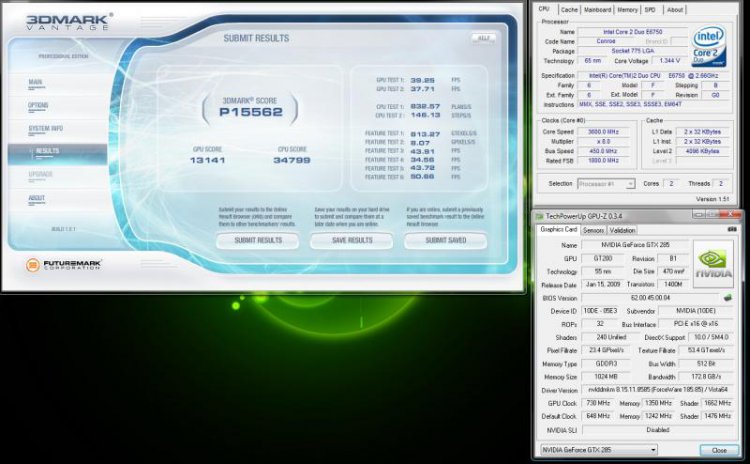Click the GPU field GT200 in GPU-Z
Viewport: 750px width, 464px height.
[603, 258]
